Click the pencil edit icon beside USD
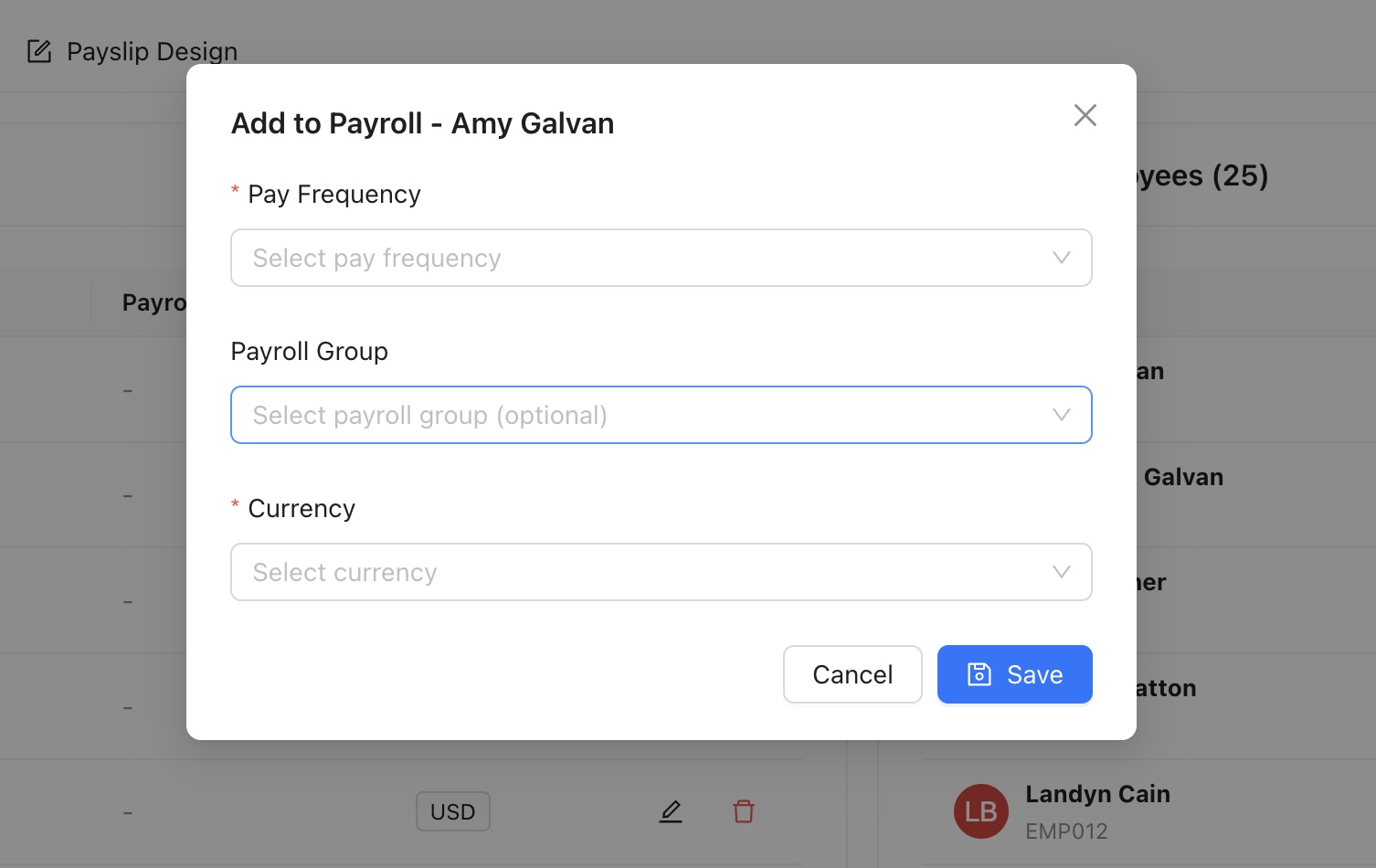Image resolution: width=1376 pixels, height=868 pixels. [x=671, y=811]
